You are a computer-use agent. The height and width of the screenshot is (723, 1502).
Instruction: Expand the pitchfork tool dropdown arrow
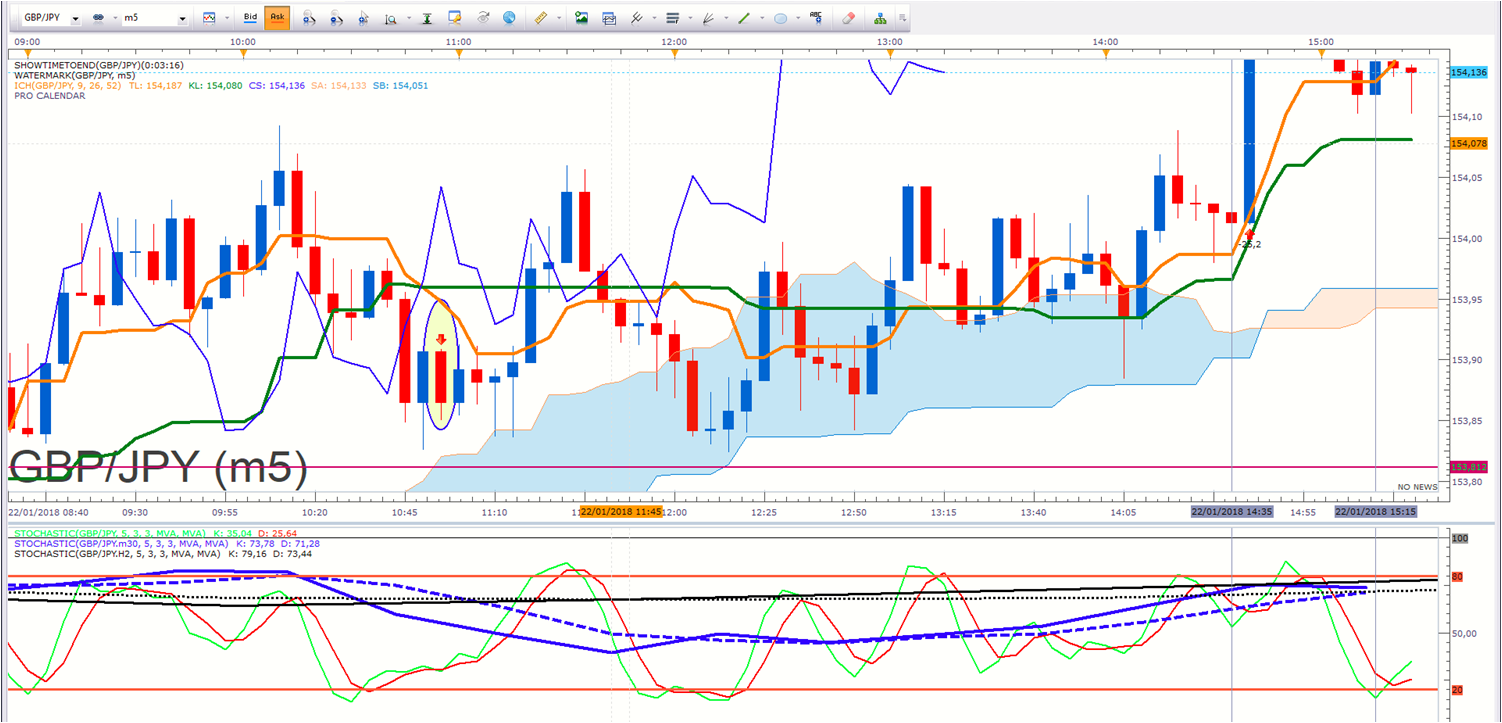point(654,19)
